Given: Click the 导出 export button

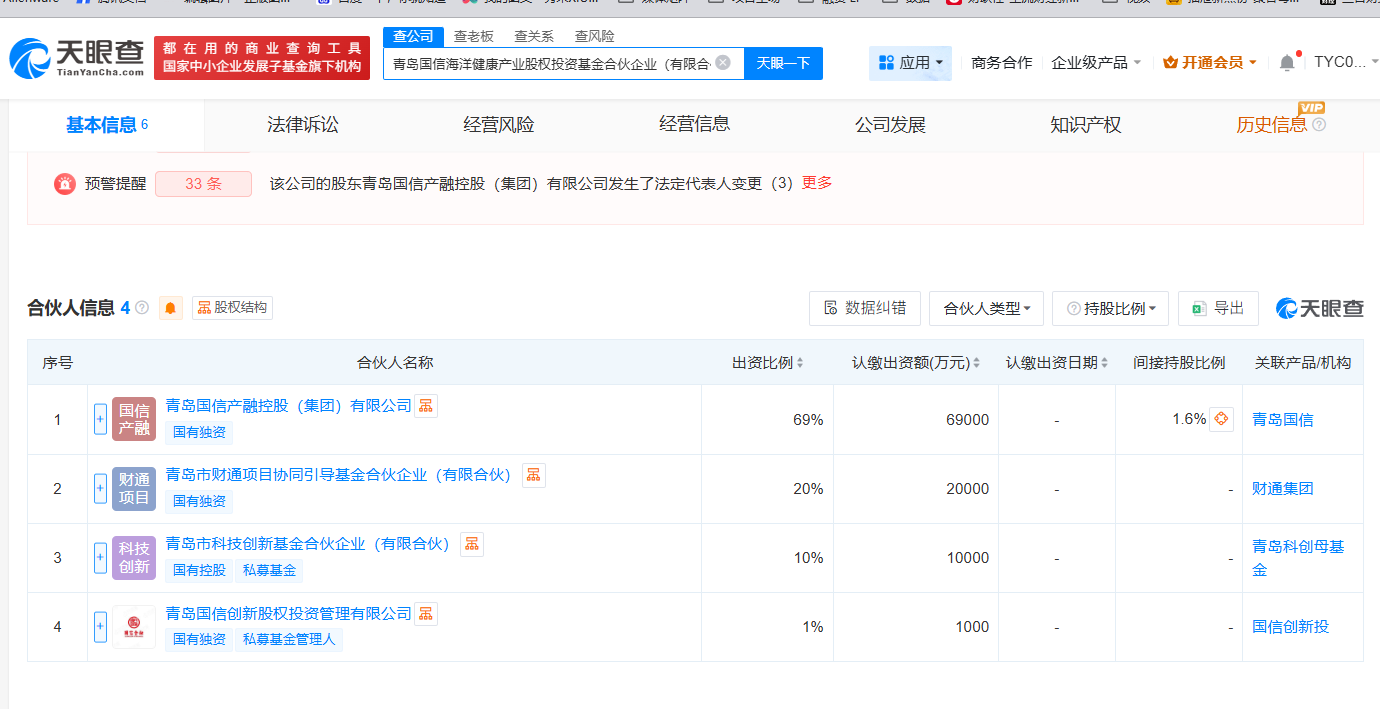Looking at the screenshot, I should 1218,308.
